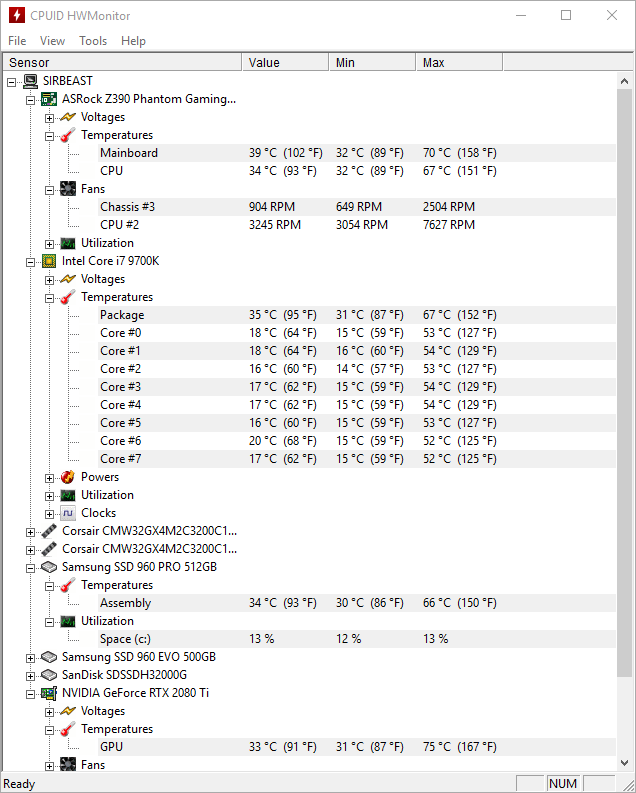Click the mainboard Fans fan icon
This screenshot has height=793, width=636.
tap(68, 189)
